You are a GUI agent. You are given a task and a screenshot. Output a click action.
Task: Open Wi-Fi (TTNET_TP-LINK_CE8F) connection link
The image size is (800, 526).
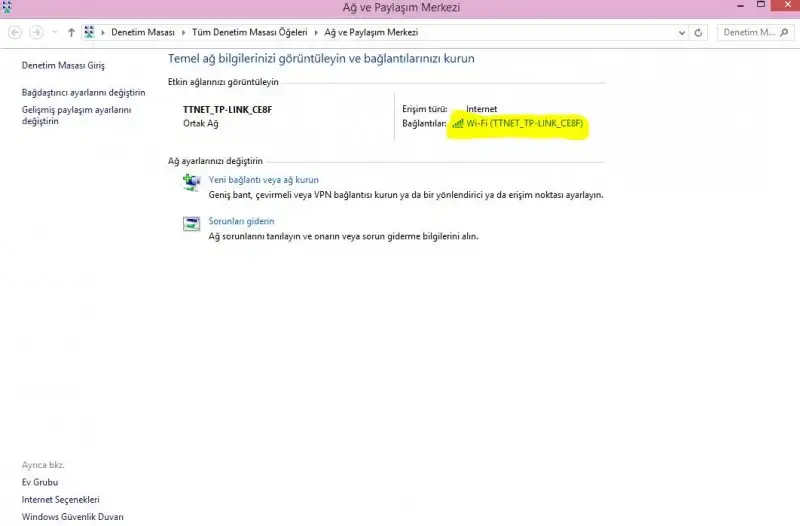[524, 124]
